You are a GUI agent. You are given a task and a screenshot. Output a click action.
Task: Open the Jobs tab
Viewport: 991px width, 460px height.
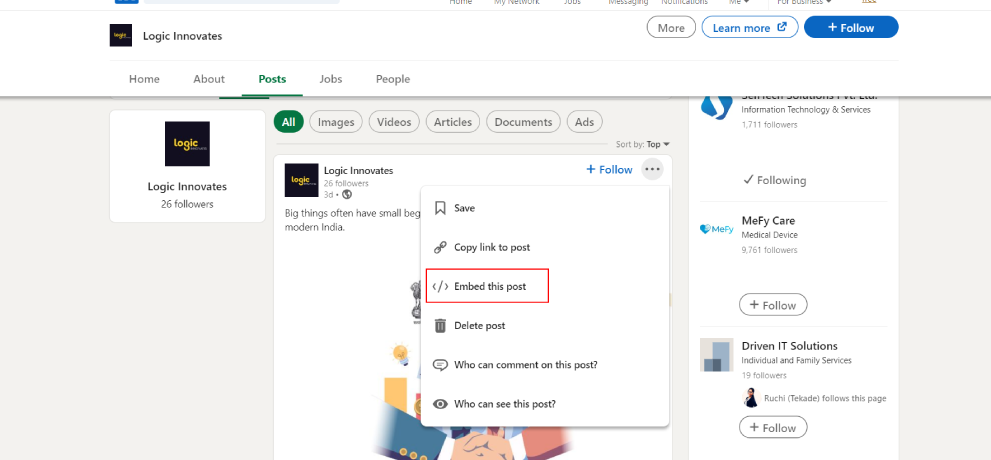click(331, 79)
